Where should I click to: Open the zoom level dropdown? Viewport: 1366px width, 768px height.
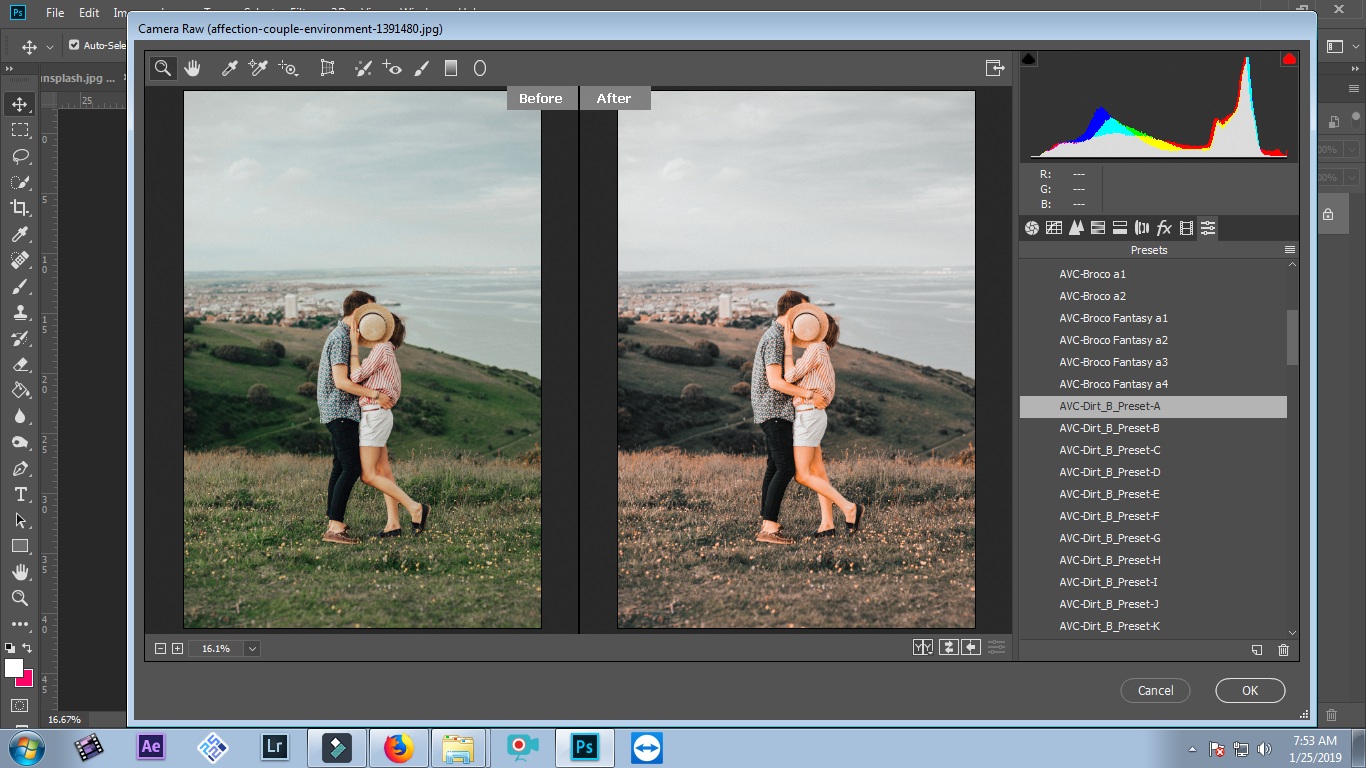pyautogui.click(x=252, y=649)
